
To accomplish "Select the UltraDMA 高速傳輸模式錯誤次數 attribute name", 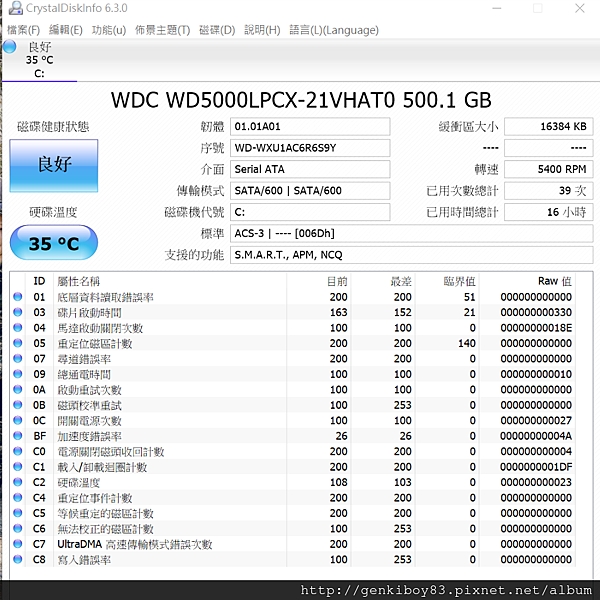I will [135, 544].
